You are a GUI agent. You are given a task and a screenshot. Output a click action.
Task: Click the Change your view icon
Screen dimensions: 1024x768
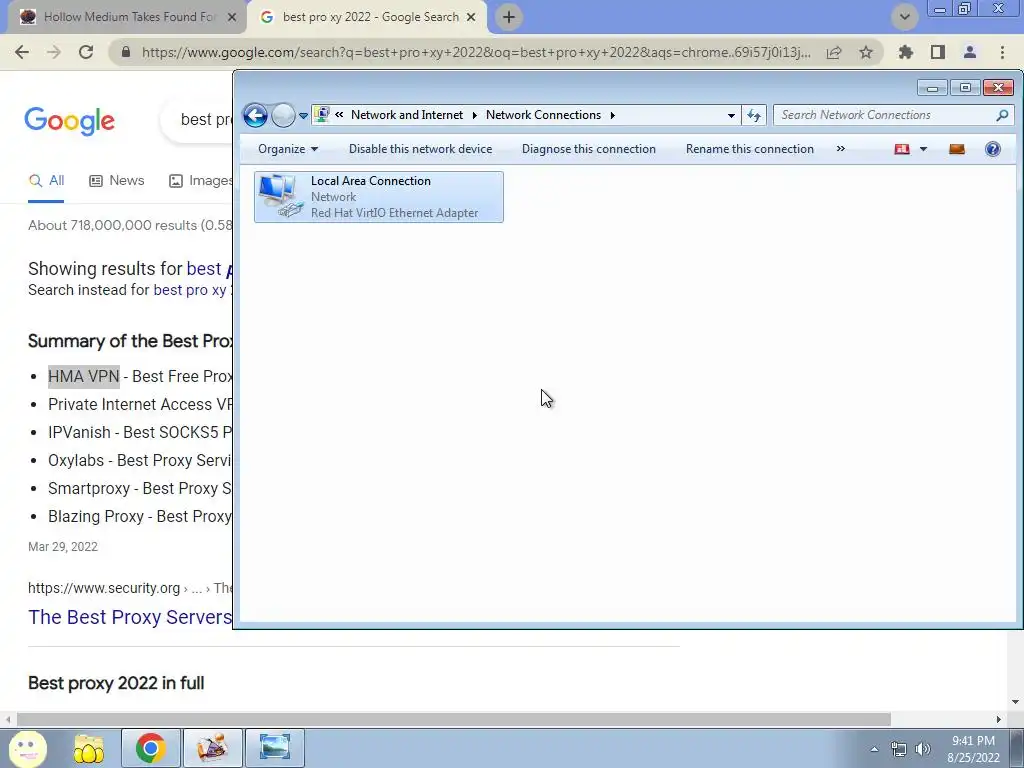(902, 149)
